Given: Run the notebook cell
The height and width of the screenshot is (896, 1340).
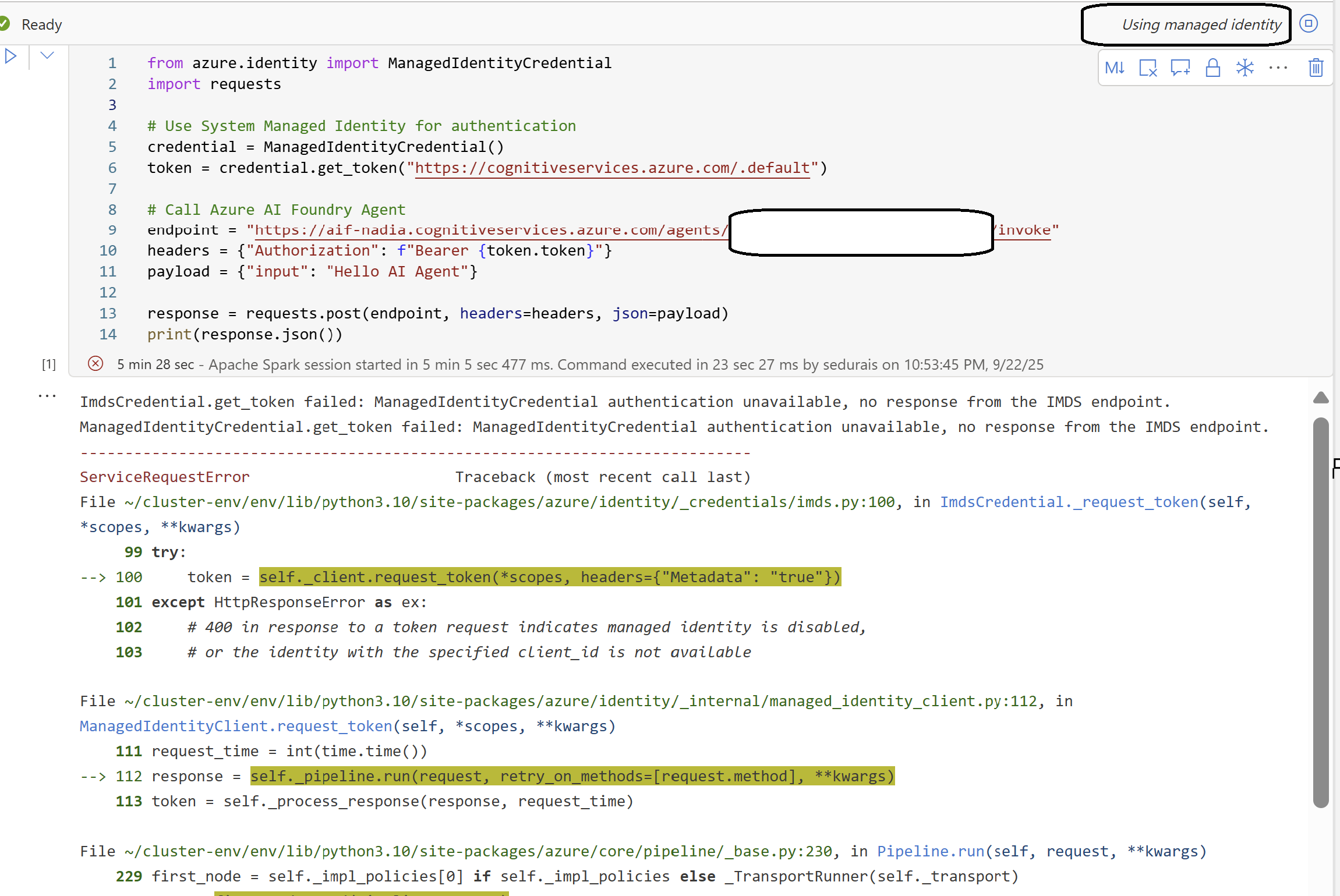Looking at the screenshot, I should point(10,56).
